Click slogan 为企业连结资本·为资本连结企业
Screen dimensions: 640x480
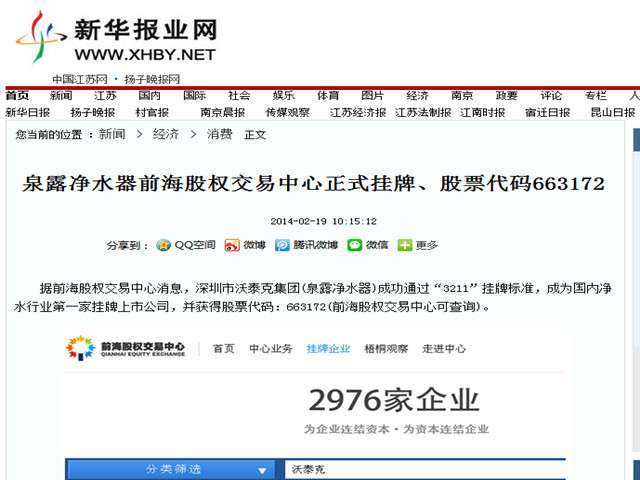coord(396,429)
